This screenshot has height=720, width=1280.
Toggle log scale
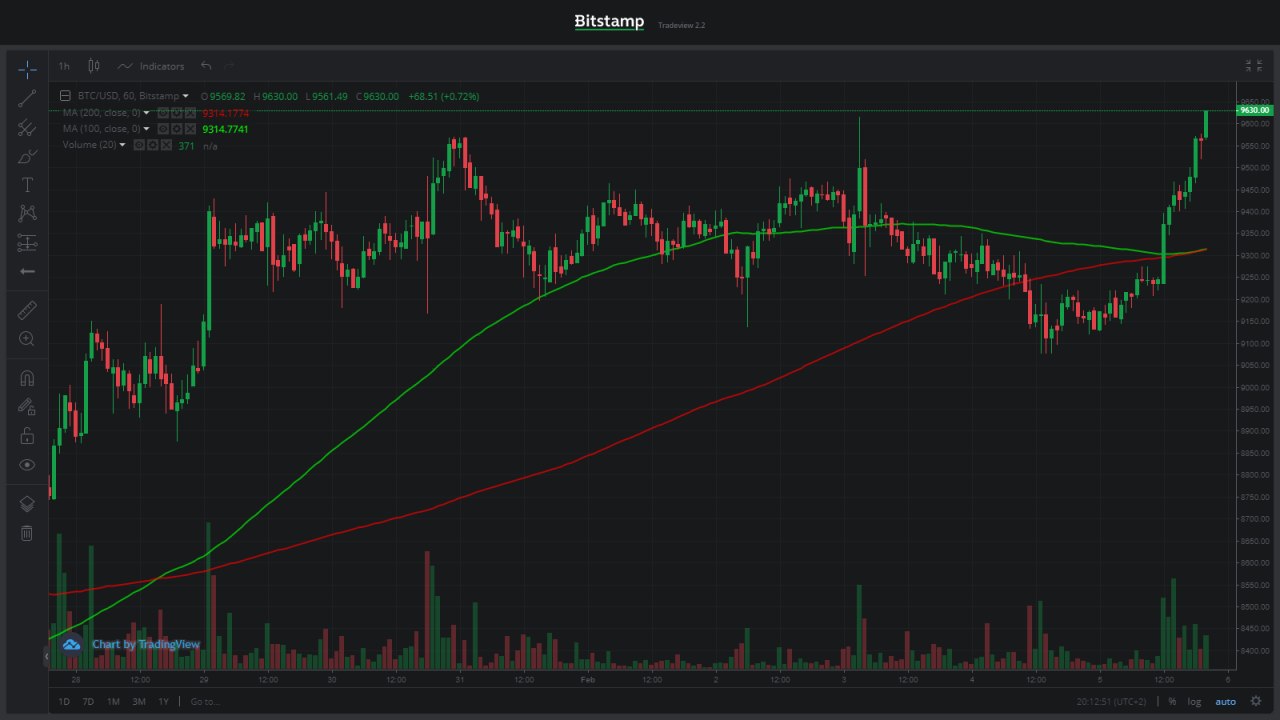click(1194, 701)
